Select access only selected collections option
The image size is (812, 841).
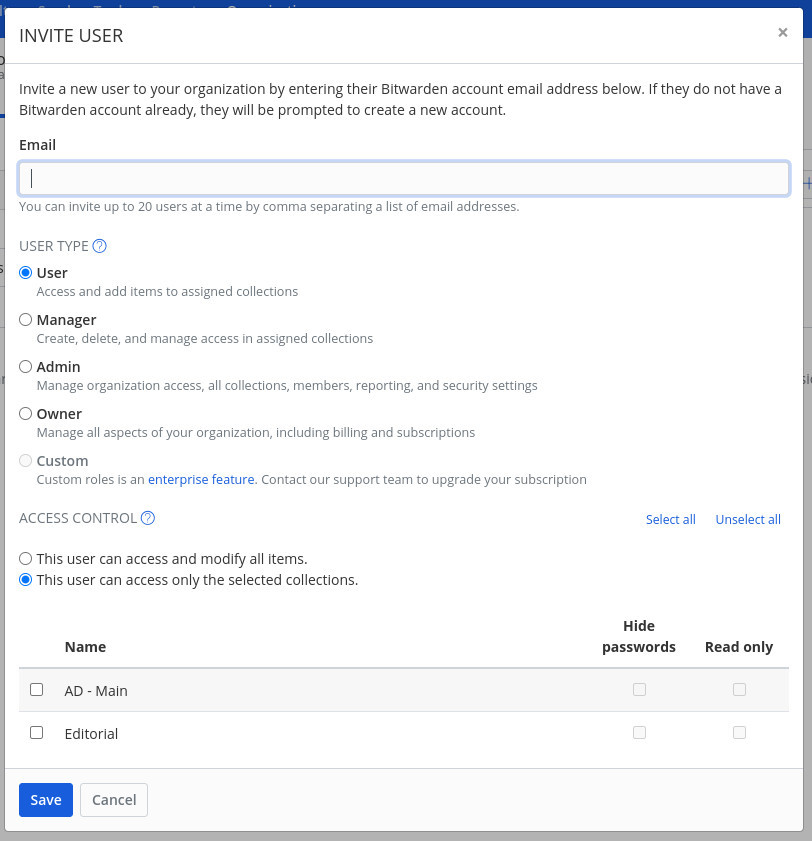coord(26,580)
